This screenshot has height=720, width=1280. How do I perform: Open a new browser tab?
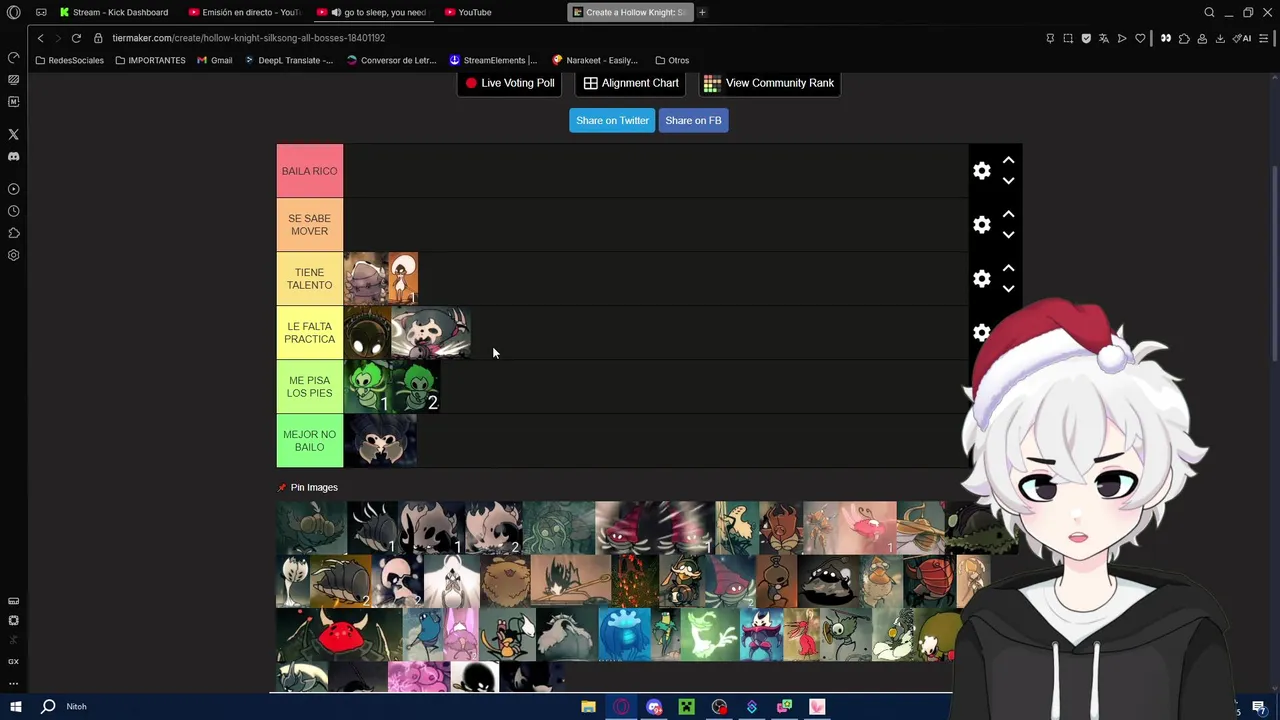(x=702, y=12)
